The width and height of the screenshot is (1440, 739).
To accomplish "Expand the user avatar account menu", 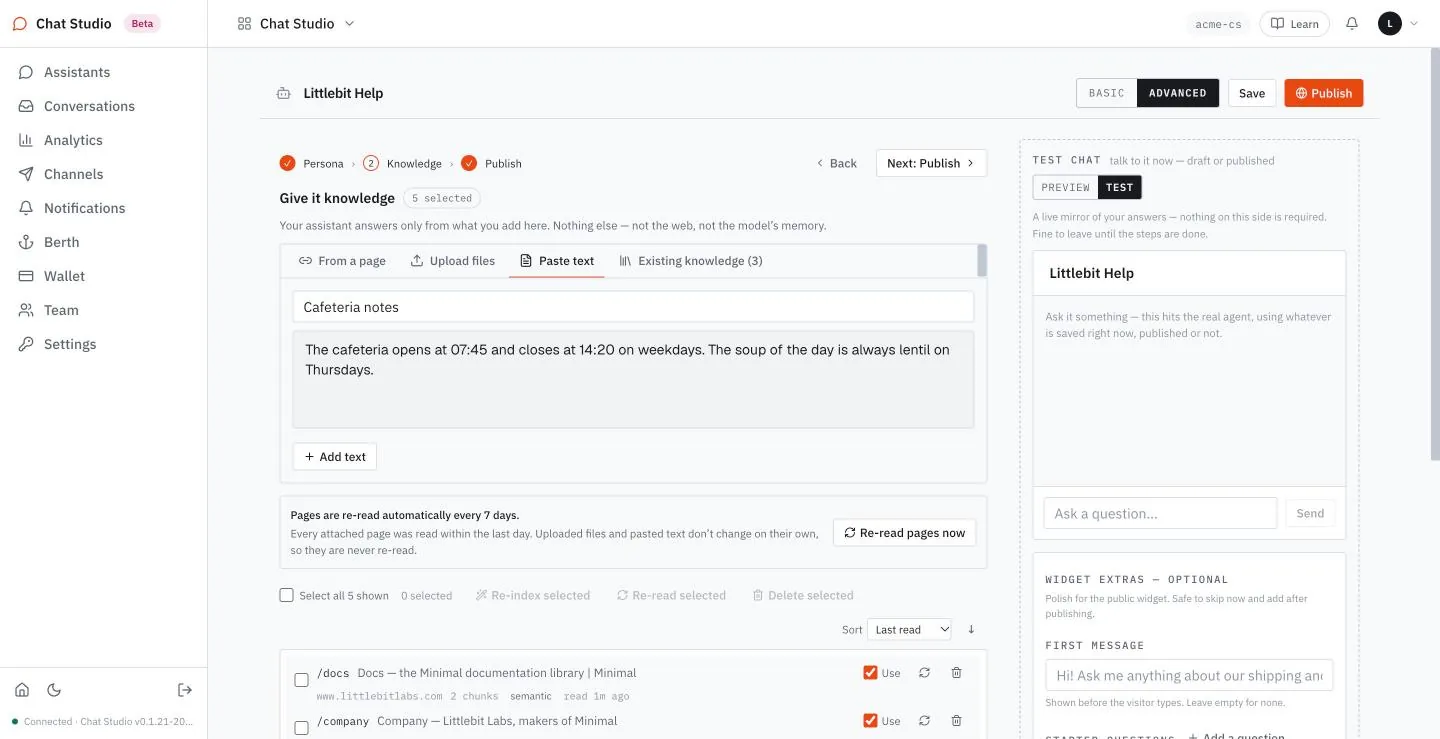I will (x=1399, y=23).
